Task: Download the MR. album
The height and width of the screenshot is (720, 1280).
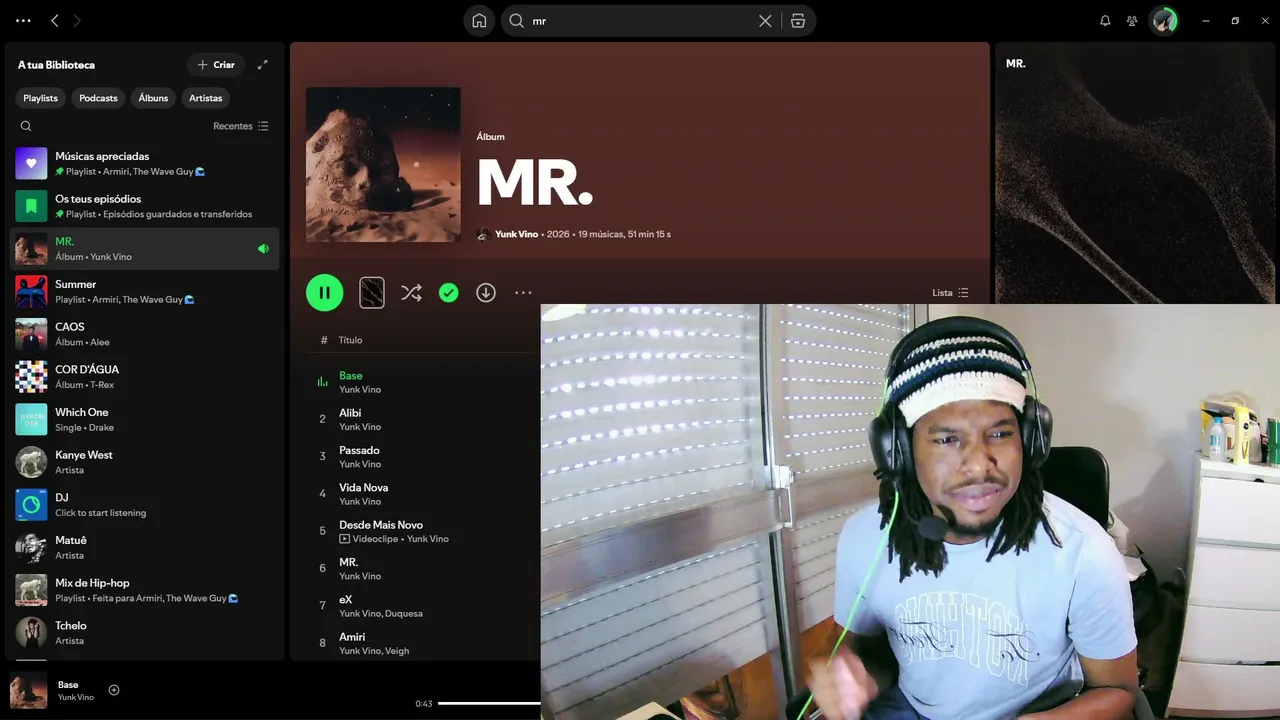Action: (486, 293)
